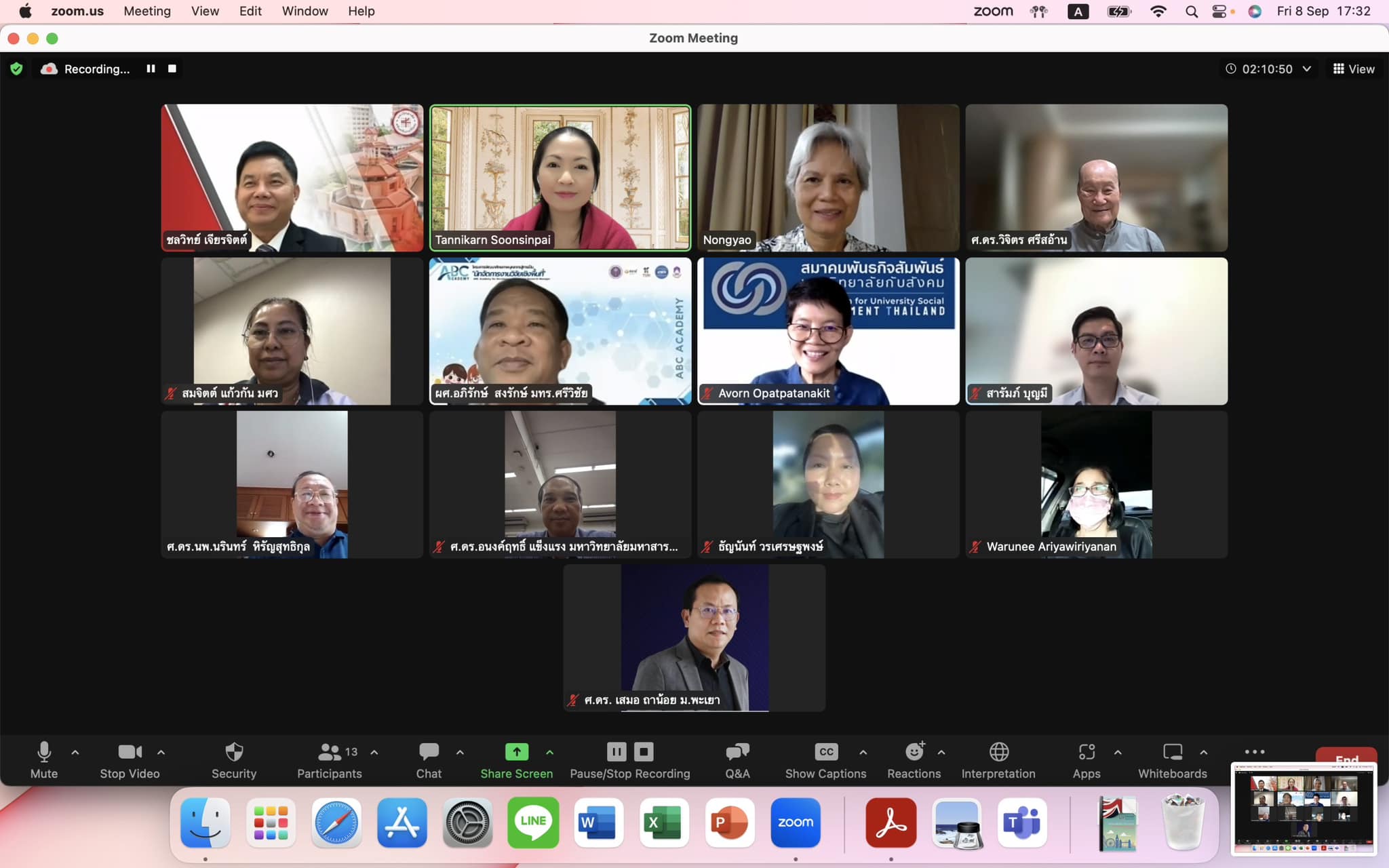Open Microsoft Word from the Dock
This screenshot has height=868, width=1389.
click(x=598, y=823)
